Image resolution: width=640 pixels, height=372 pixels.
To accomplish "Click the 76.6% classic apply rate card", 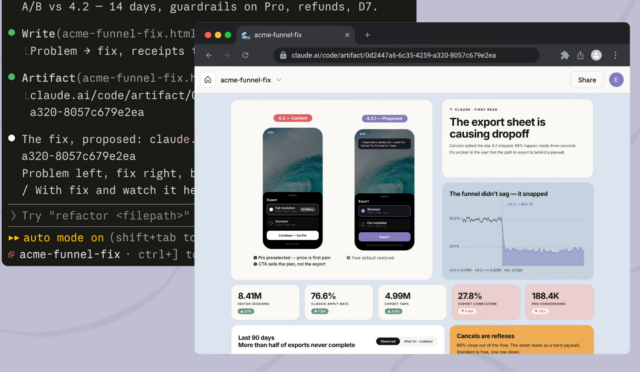I will pyautogui.click(x=339, y=302).
